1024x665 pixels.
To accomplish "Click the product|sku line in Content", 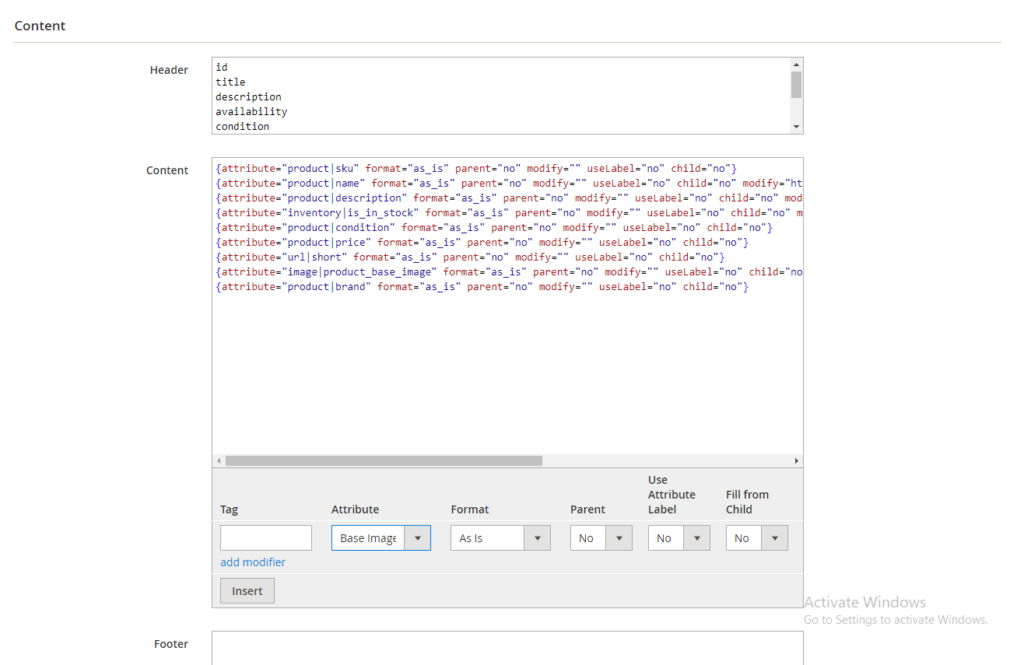I will coord(475,168).
